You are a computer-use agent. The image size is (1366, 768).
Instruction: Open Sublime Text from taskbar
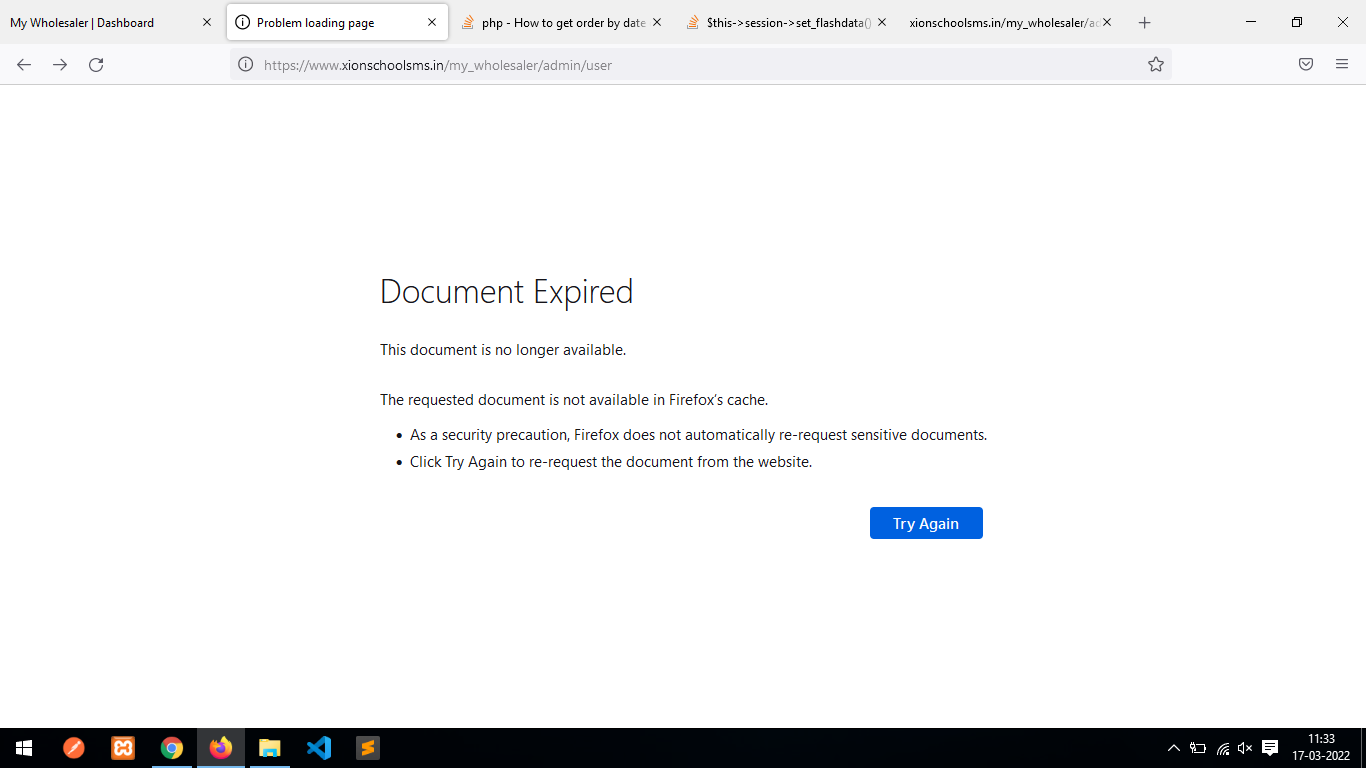(x=368, y=748)
